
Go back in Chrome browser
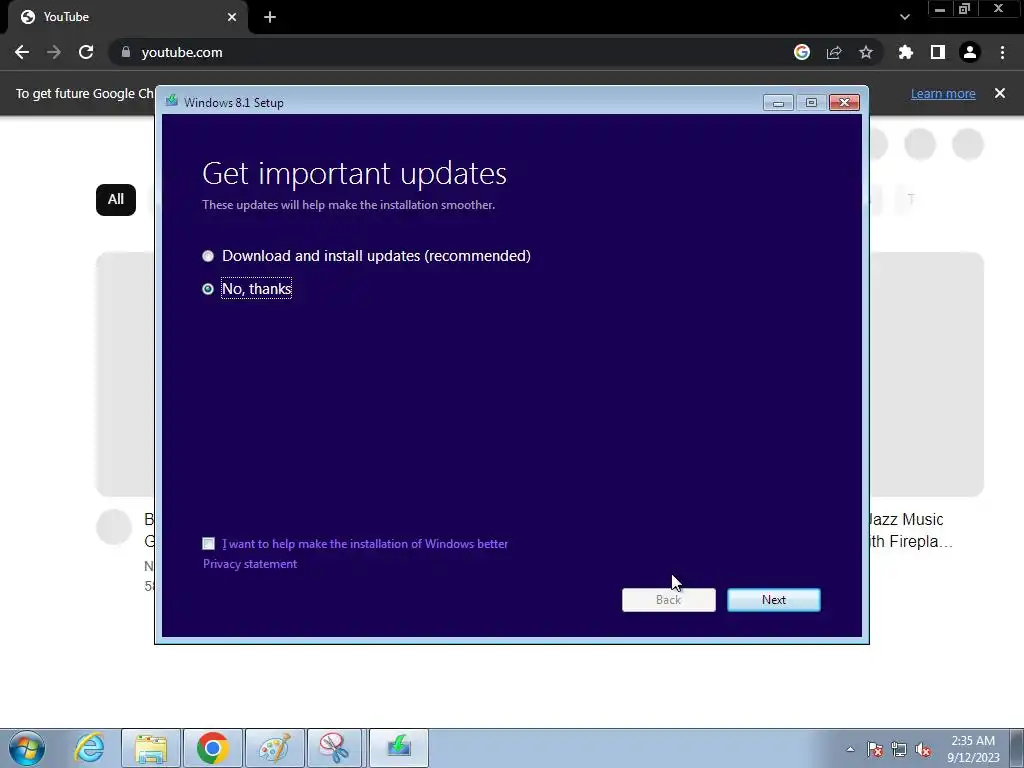pos(22,52)
